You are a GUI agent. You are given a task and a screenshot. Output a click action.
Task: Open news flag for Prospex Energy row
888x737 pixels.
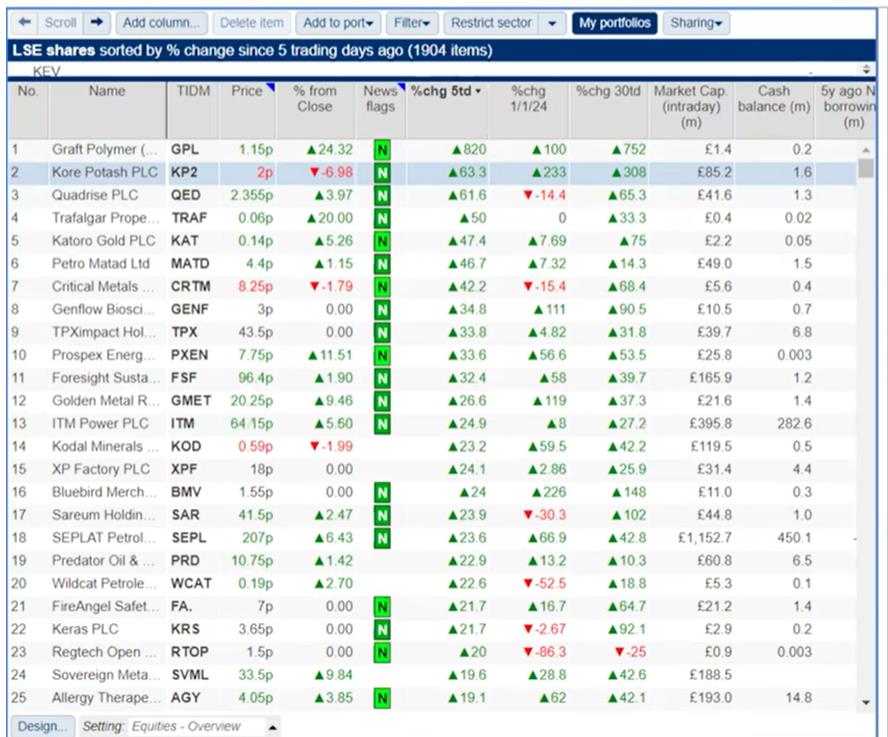[x=382, y=356]
